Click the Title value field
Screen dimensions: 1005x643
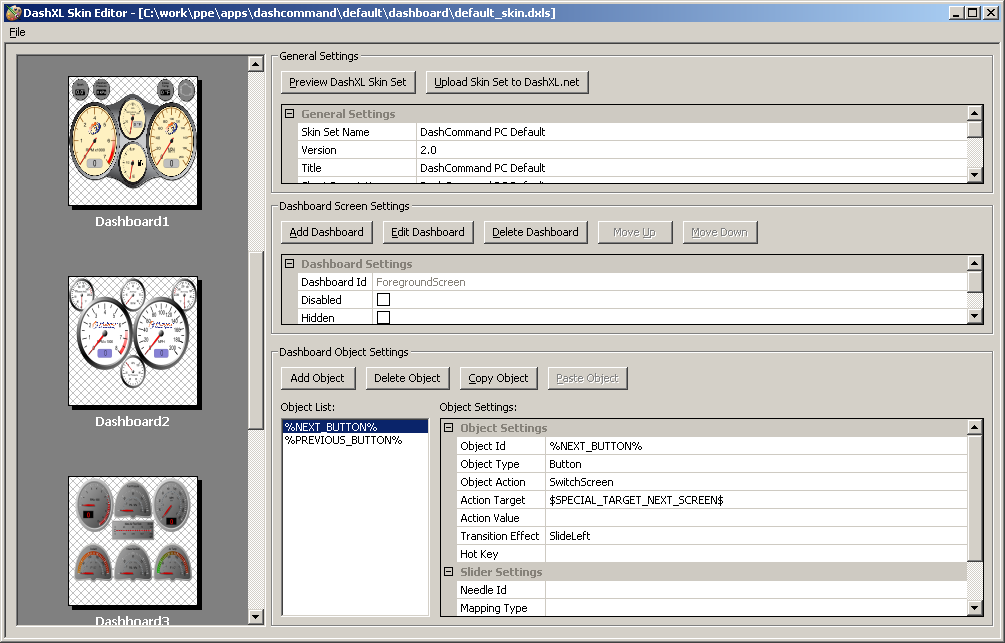tap(692, 167)
